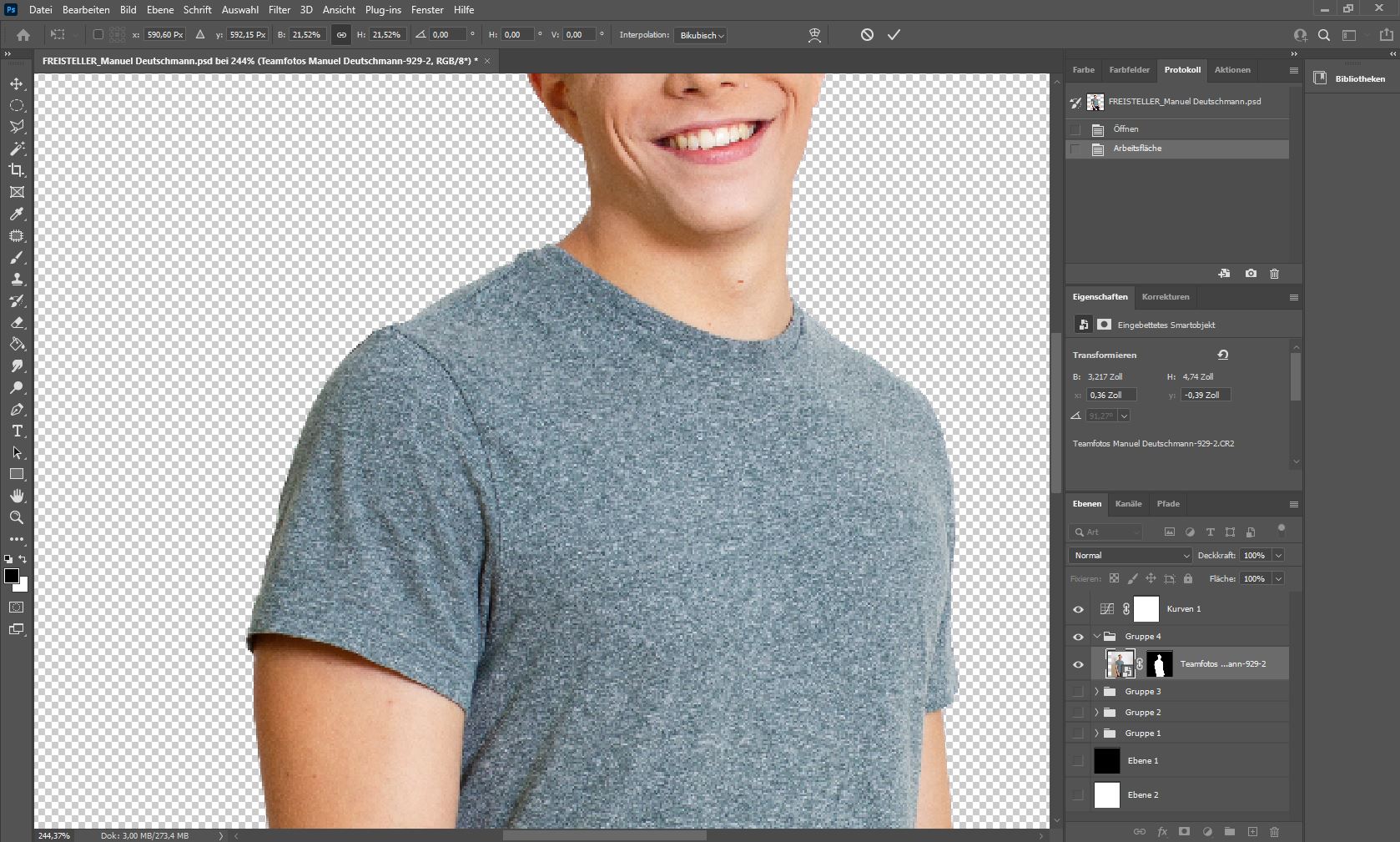Expand the Gruppe 3 layer group

tap(1095, 691)
